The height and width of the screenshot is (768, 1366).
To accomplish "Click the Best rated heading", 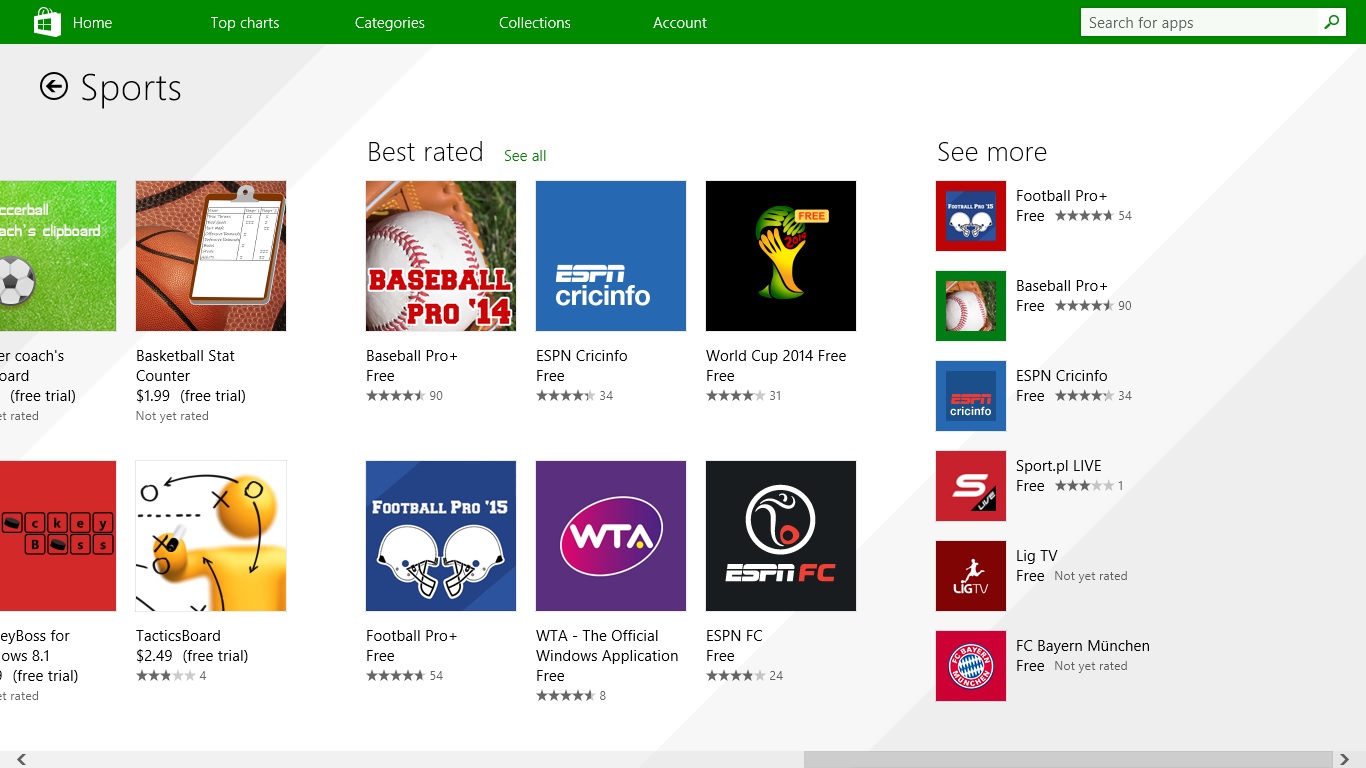I will pos(425,152).
